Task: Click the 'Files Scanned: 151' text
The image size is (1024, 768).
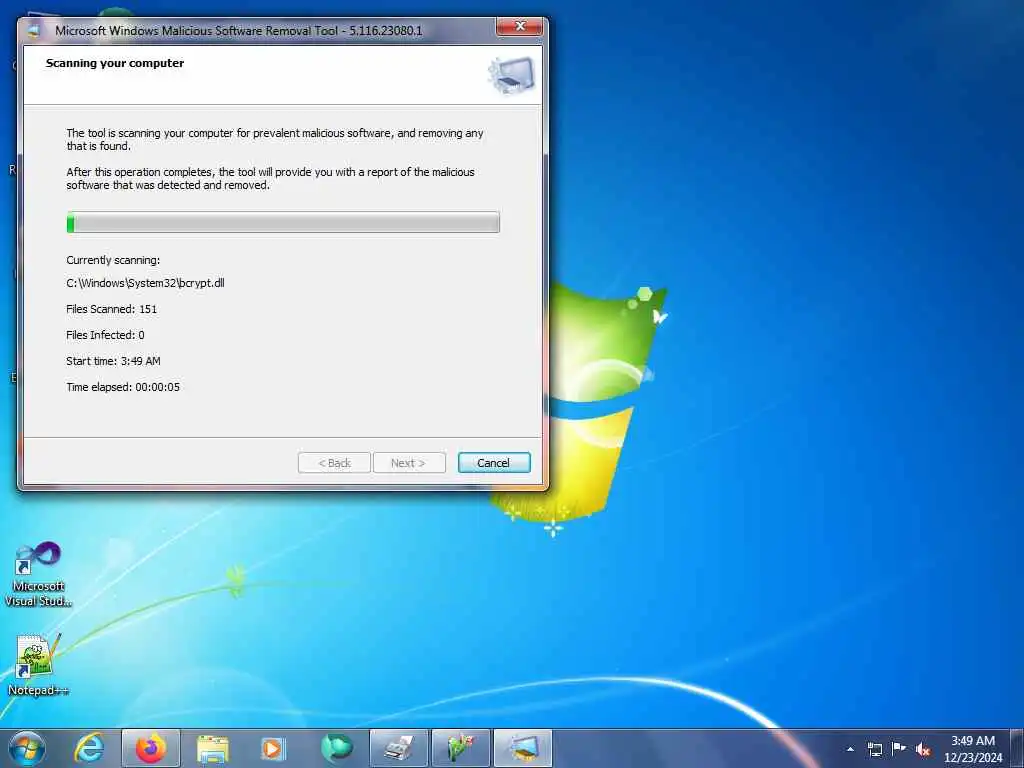Action: click(x=112, y=309)
